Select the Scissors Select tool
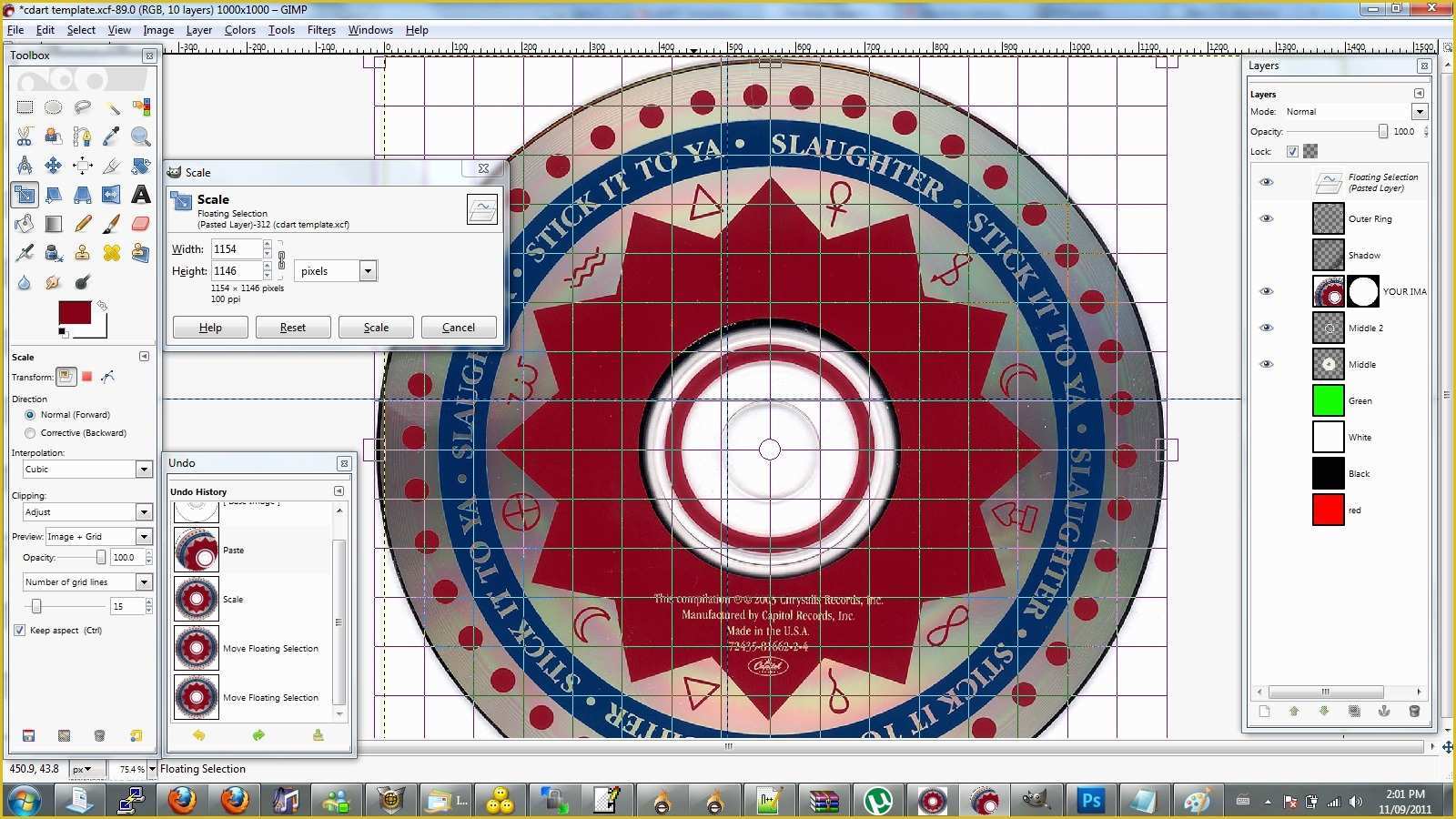The image size is (1456, 819). 25,136
